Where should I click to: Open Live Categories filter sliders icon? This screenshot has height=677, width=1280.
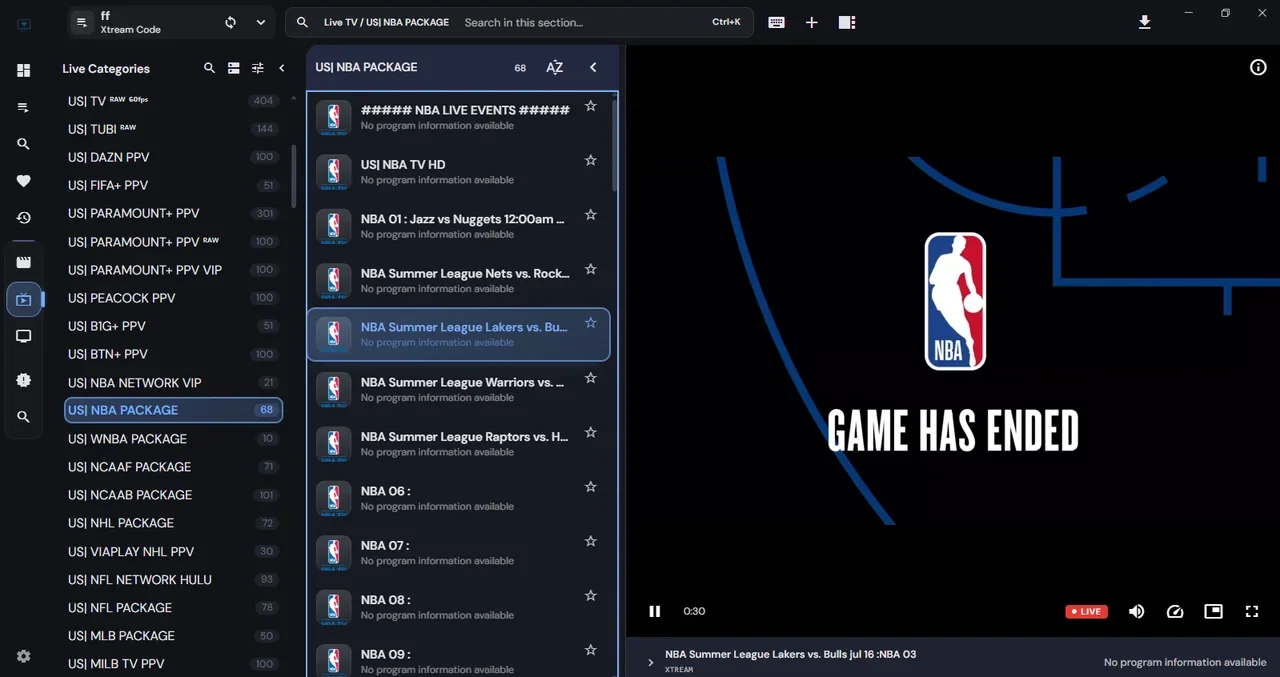click(x=258, y=68)
